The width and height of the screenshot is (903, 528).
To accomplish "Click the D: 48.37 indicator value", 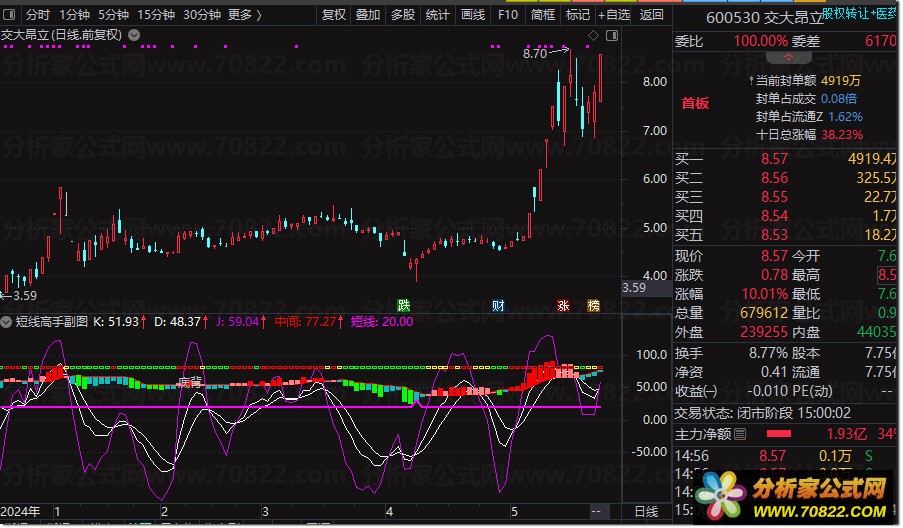I will click(x=181, y=322).
